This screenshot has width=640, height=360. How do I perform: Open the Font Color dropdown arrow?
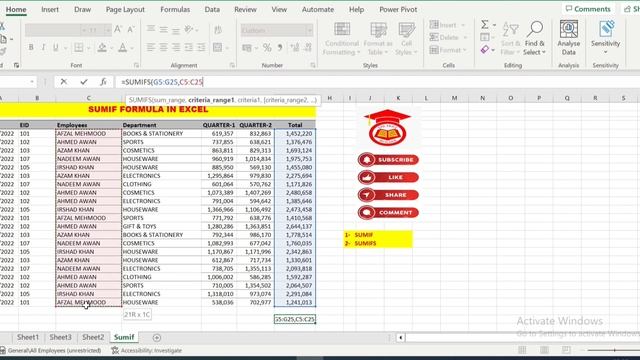132,48
